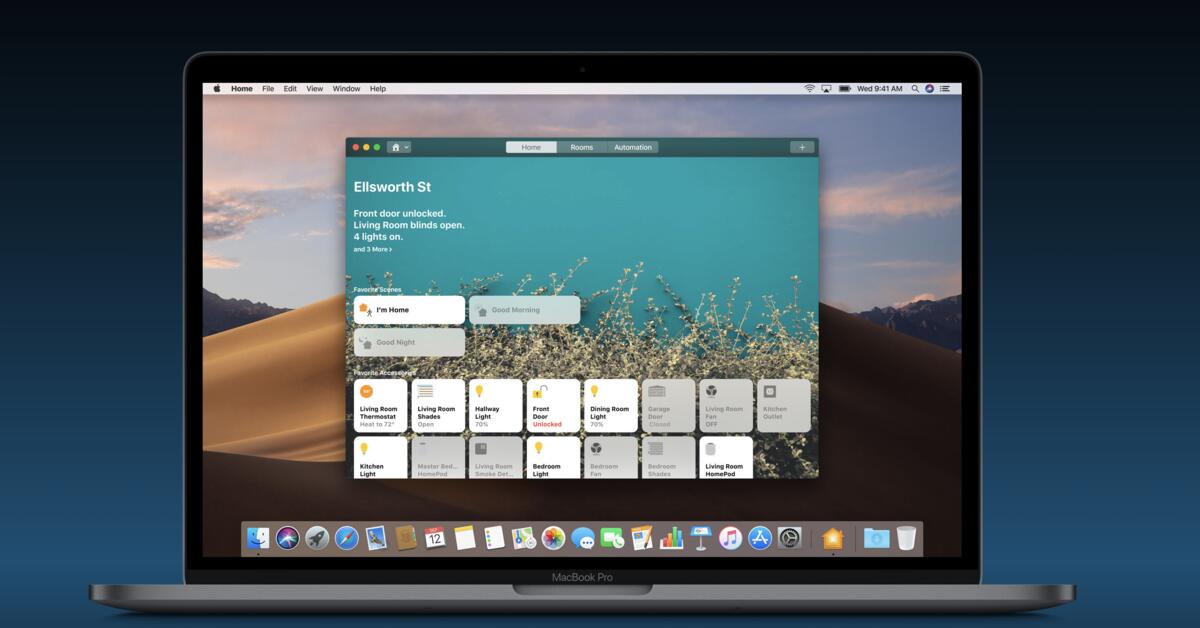This screenshot has height=628, width=1200.
Task: Click the Living Room HomePod speaker icon
Action: (709, 448)
